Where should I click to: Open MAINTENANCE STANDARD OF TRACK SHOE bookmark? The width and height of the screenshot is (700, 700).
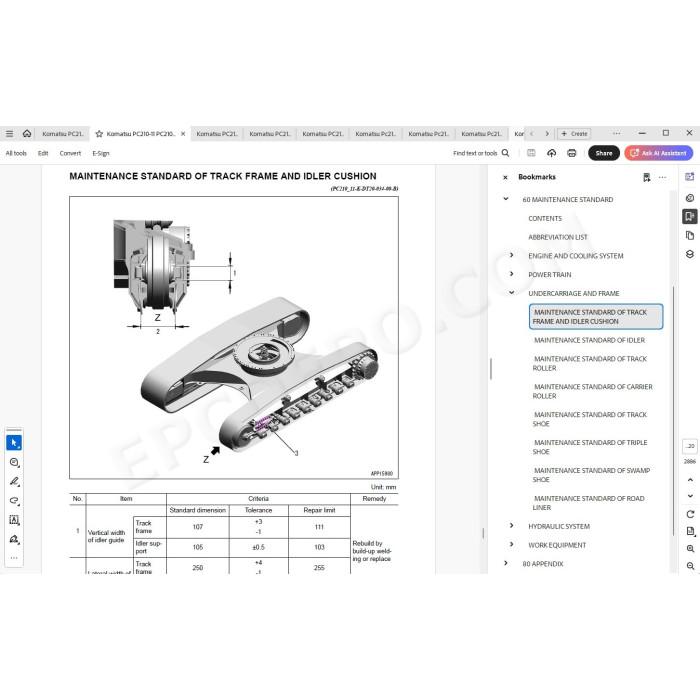click(x=590, y=419)
